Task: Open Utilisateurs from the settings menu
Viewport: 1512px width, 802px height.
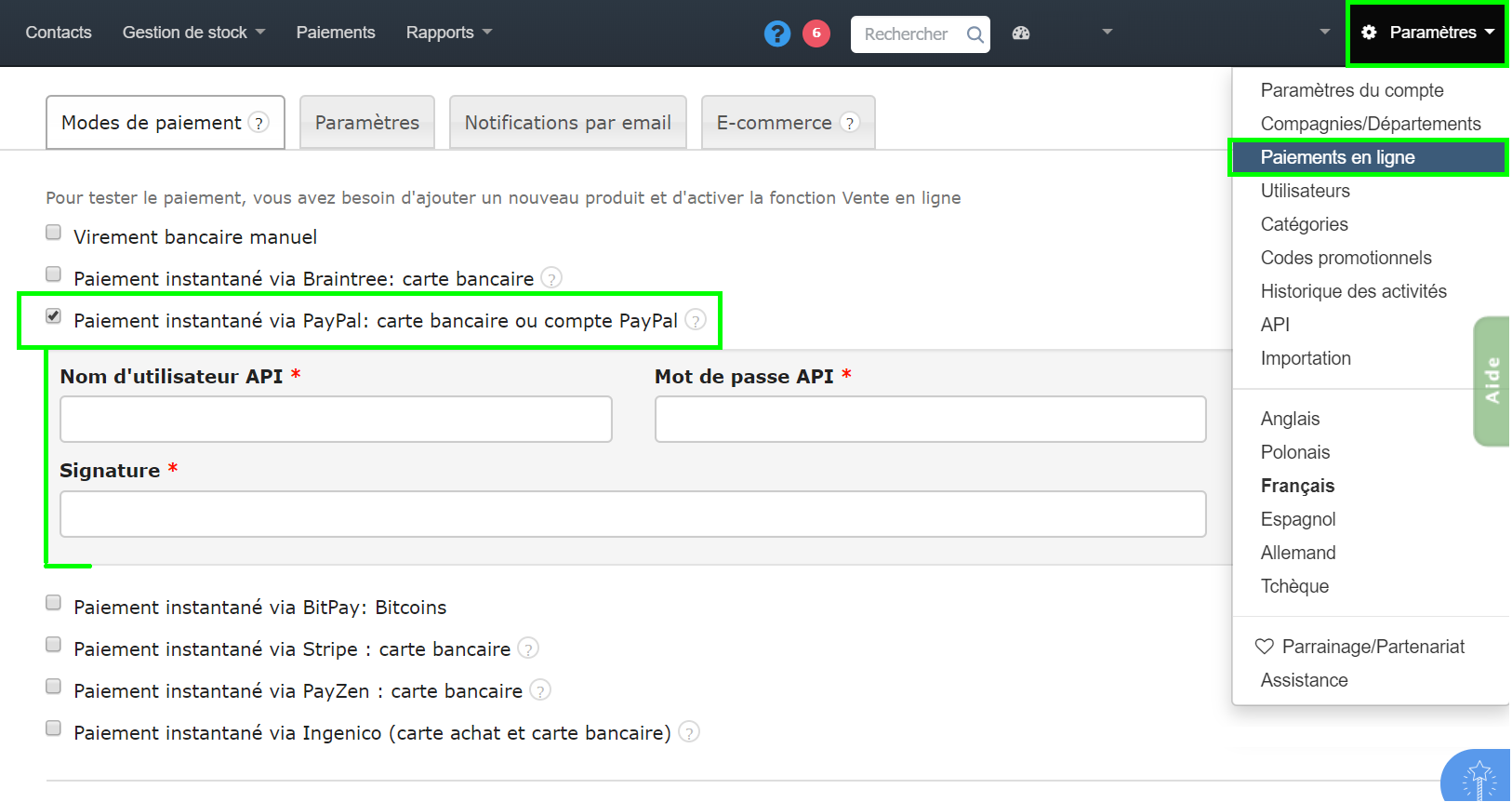Action: point(1306,191)
